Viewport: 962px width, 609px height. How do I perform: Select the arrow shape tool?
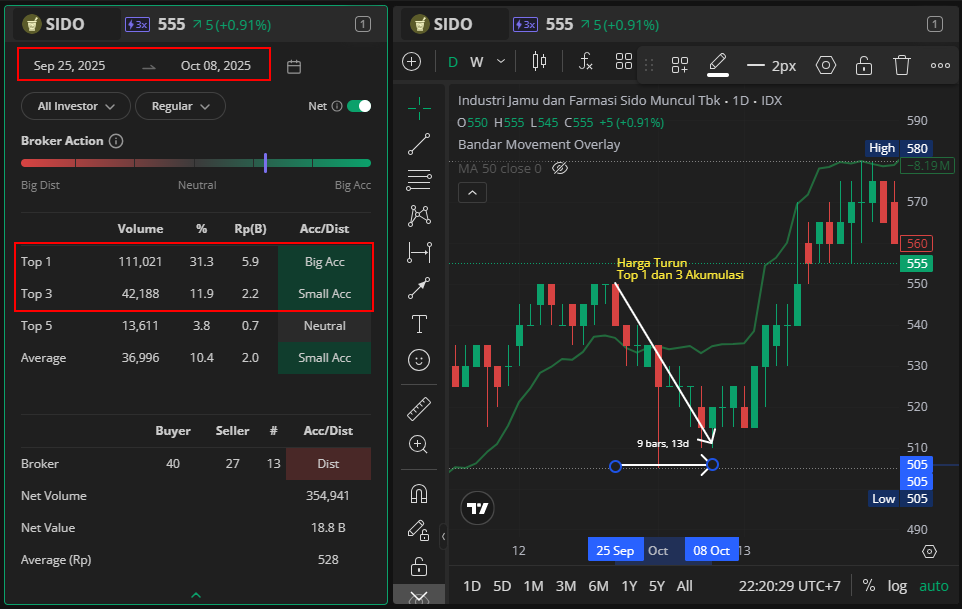[419, 288]
